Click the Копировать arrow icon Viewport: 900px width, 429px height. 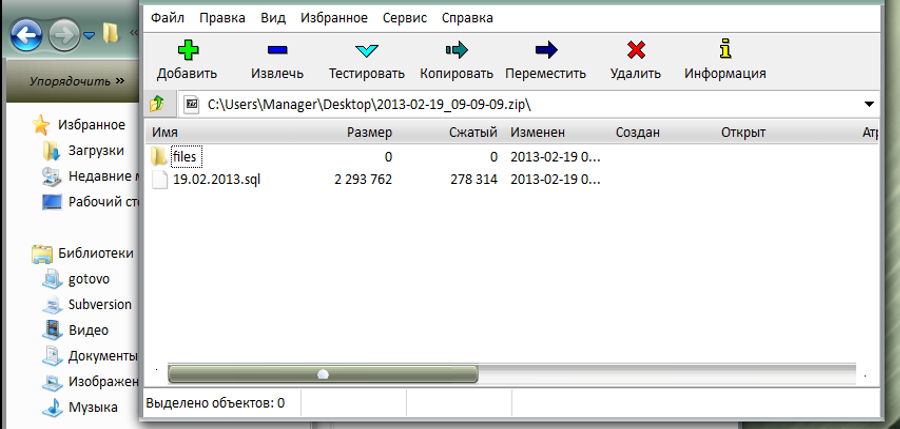(456, 51)
